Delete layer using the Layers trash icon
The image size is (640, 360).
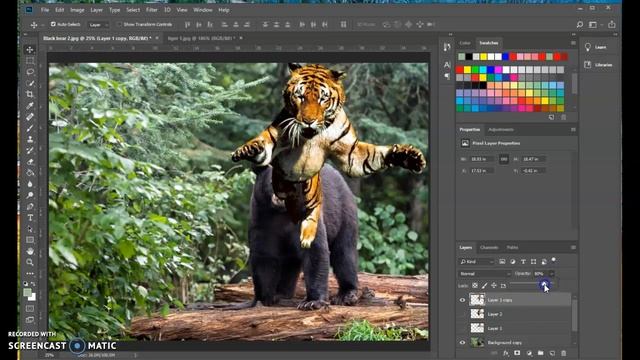coord(564,353)
